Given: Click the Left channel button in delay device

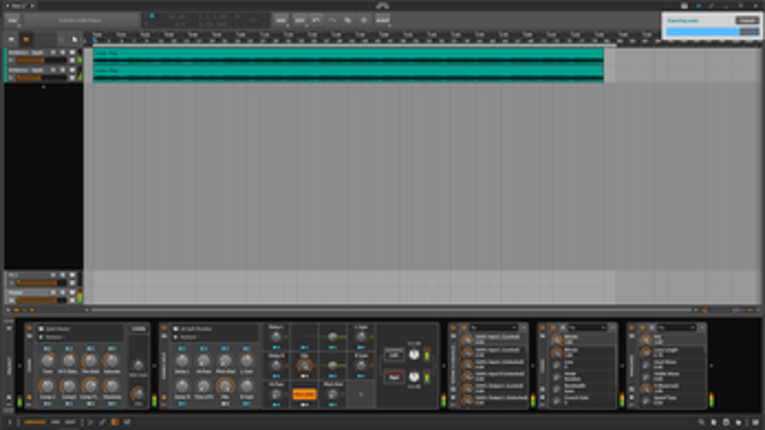Looking at the screenshot, I should [393, 355].
